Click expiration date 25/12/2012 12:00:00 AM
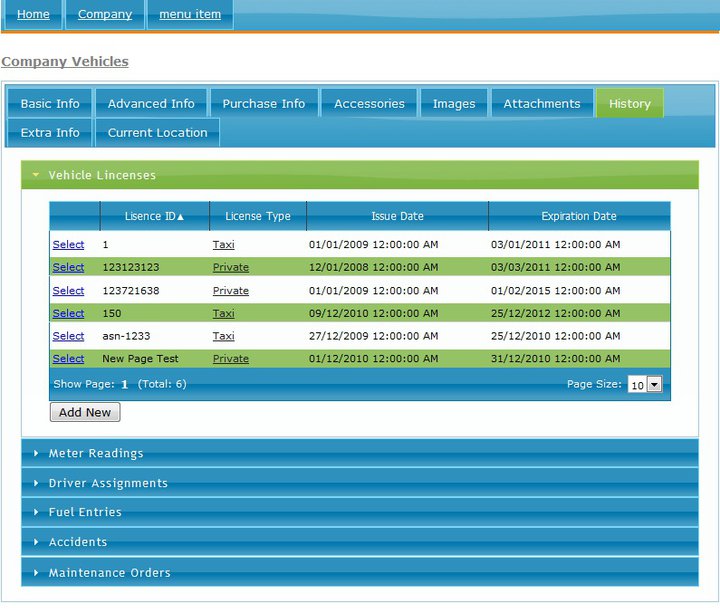 click(555, 313)
